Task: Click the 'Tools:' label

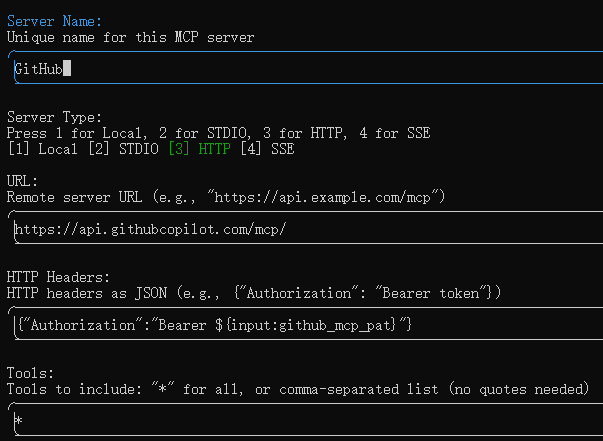Action: (x=30, y=373)
